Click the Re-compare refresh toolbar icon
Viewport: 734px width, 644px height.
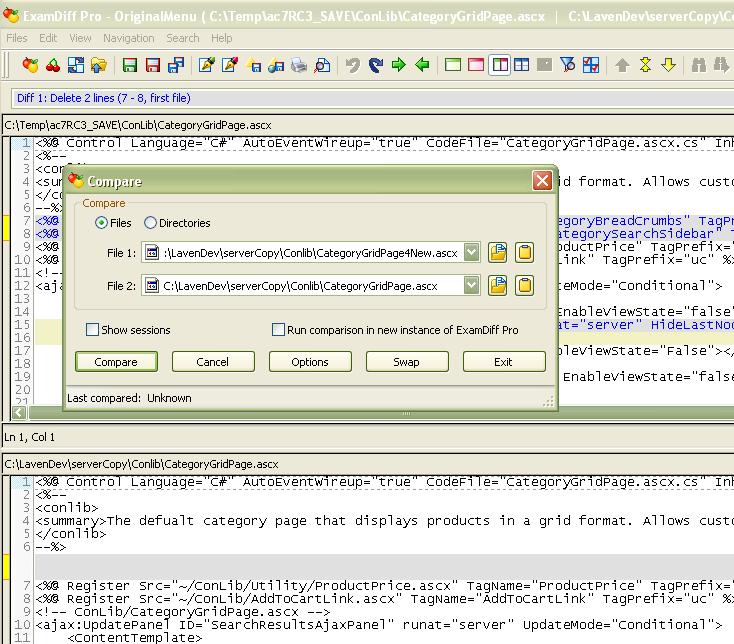pyautogui.click(x=76, y=65)
